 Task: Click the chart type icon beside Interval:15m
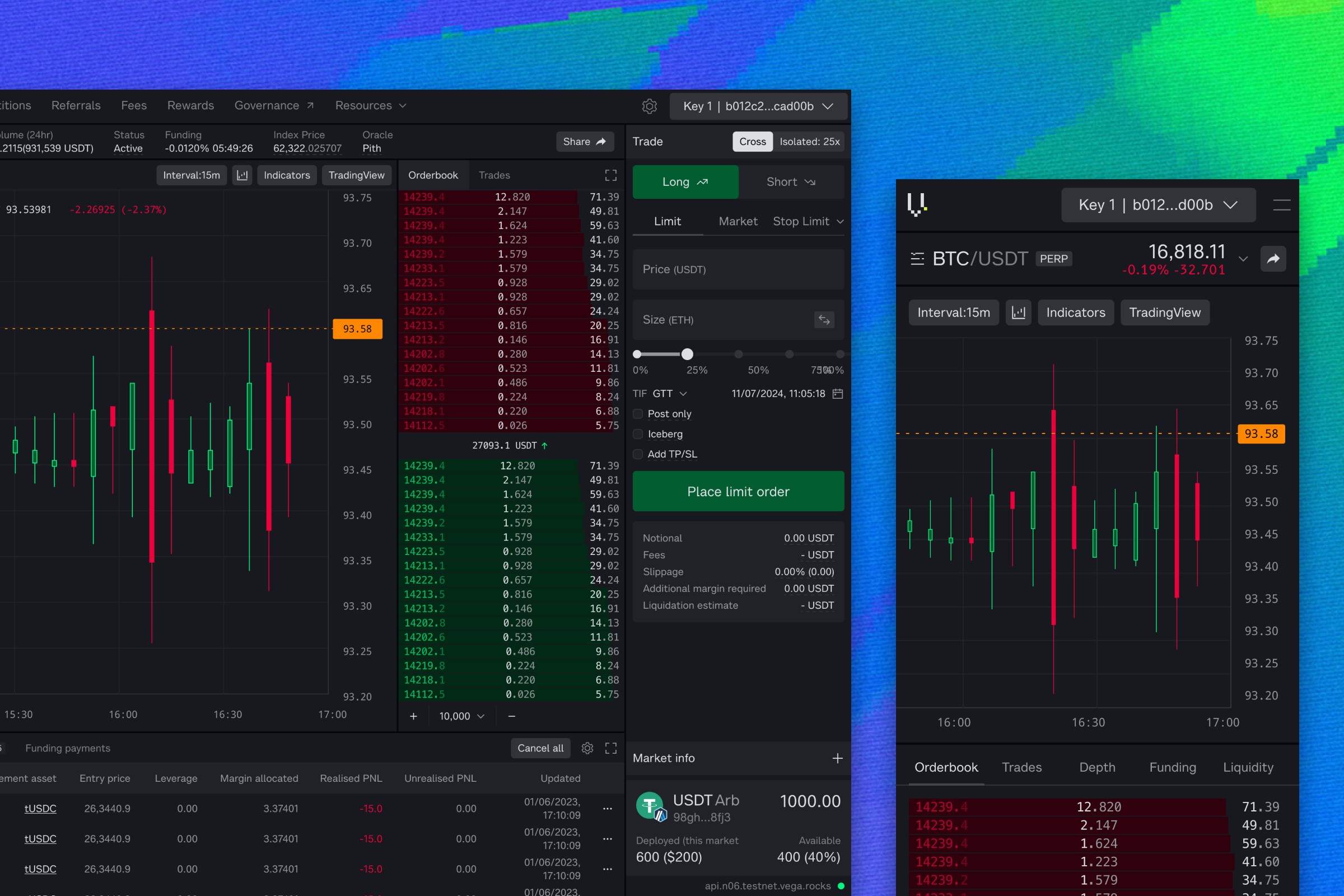tap(242, 175)
